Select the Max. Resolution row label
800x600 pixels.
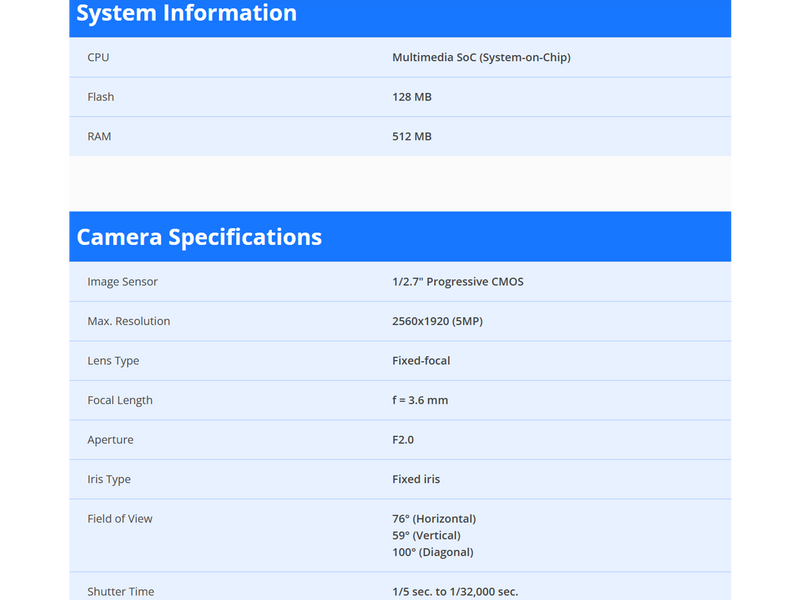pos(128,322)
